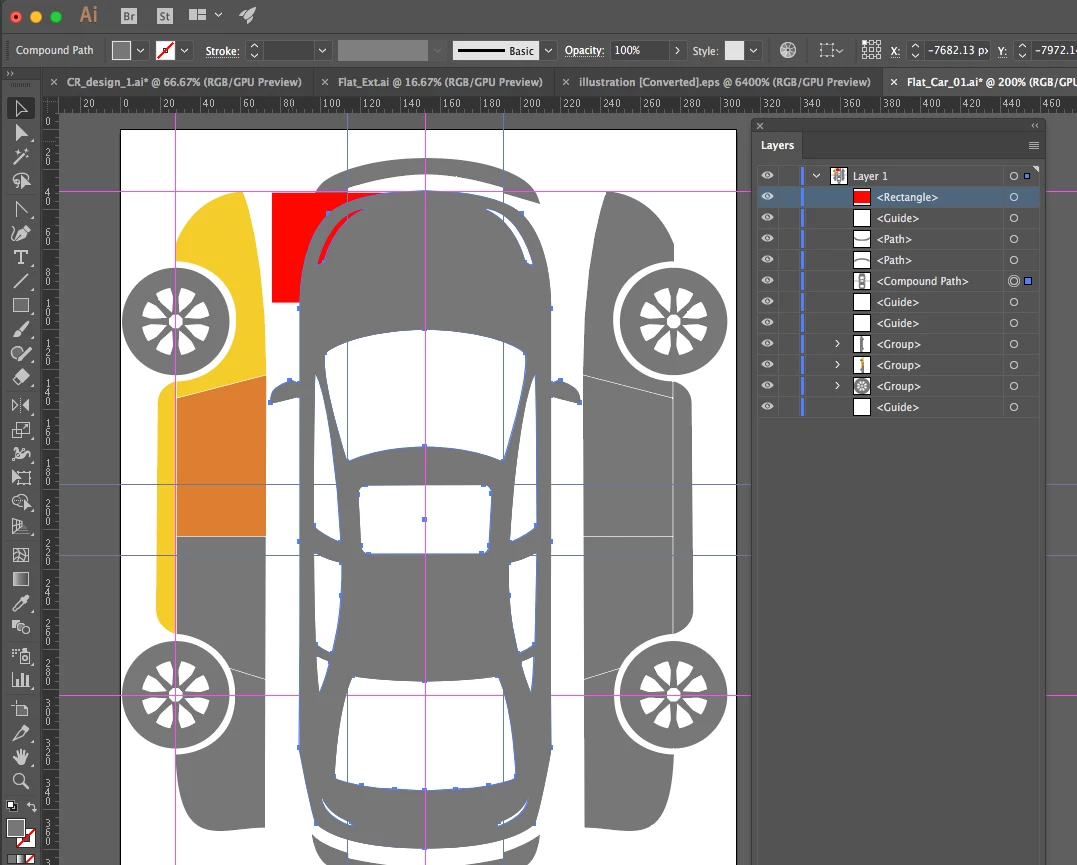Click the Fill color swatch in control bar
Viewport: 1077px width, 865px height.
pyautogui.click(x=121, y=50)
